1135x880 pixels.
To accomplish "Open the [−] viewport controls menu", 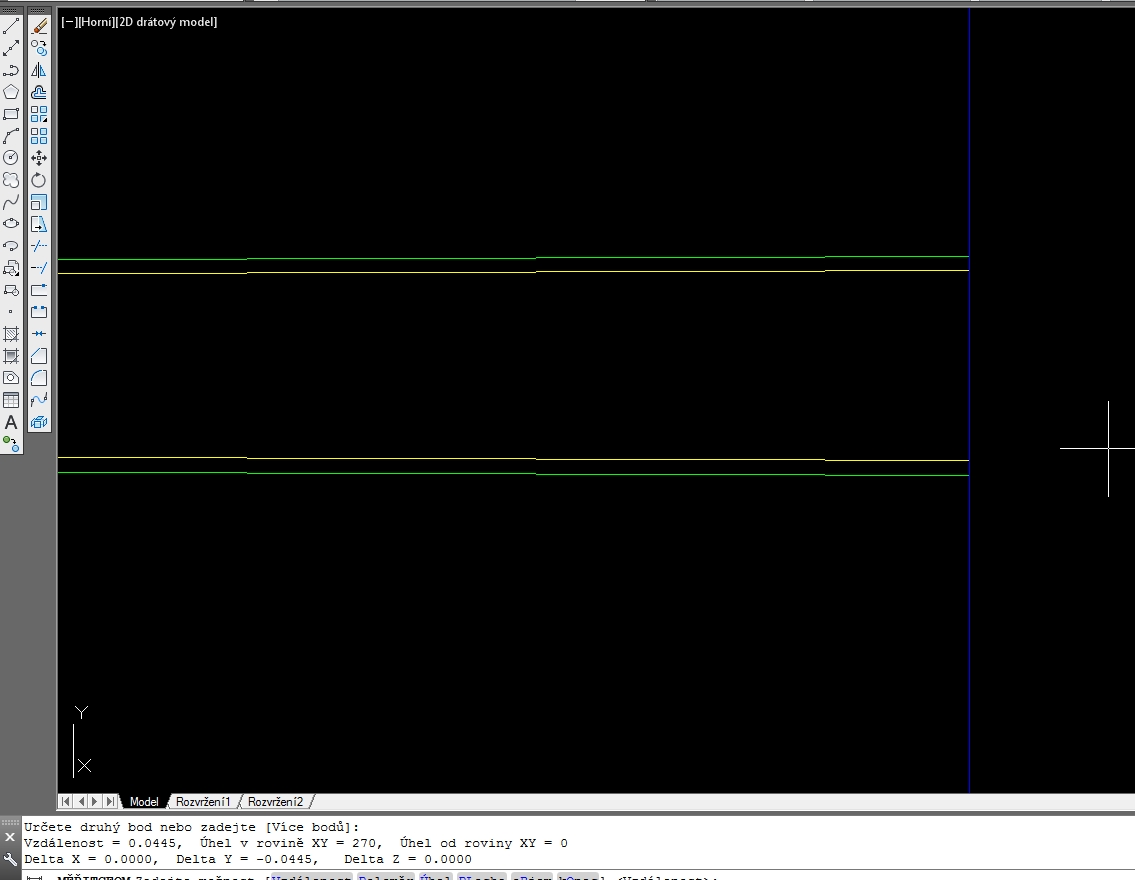I will coord(68,22).
